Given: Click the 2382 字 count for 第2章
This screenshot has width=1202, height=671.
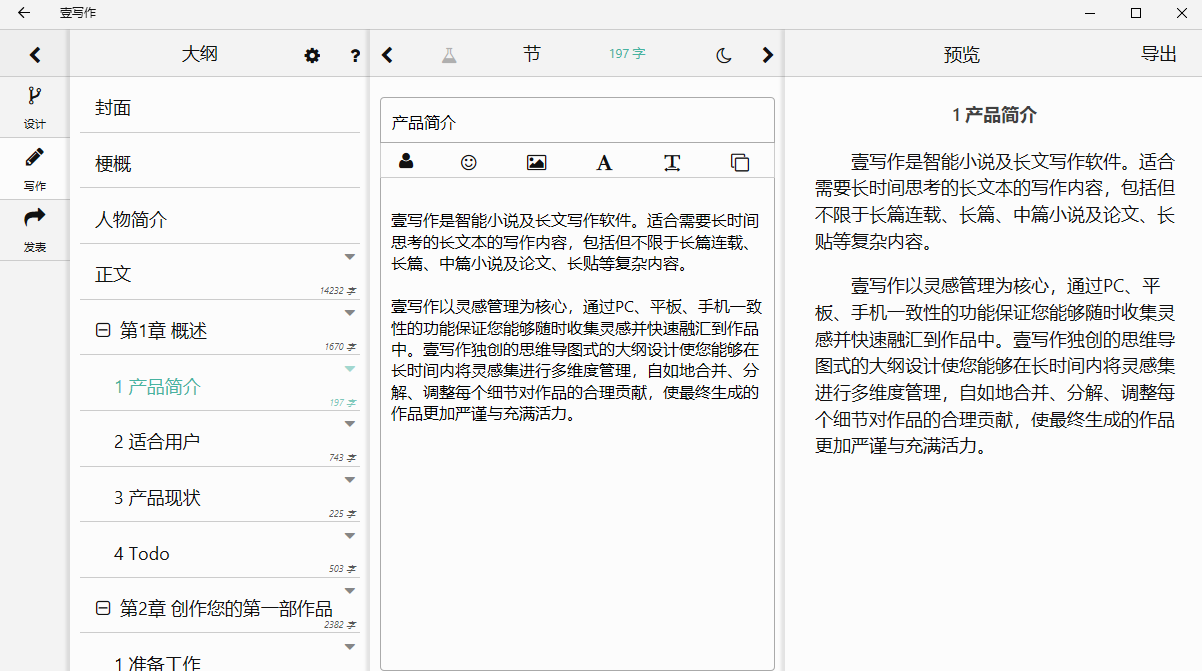Looking at the screenshot, I should tap(341, 625).
